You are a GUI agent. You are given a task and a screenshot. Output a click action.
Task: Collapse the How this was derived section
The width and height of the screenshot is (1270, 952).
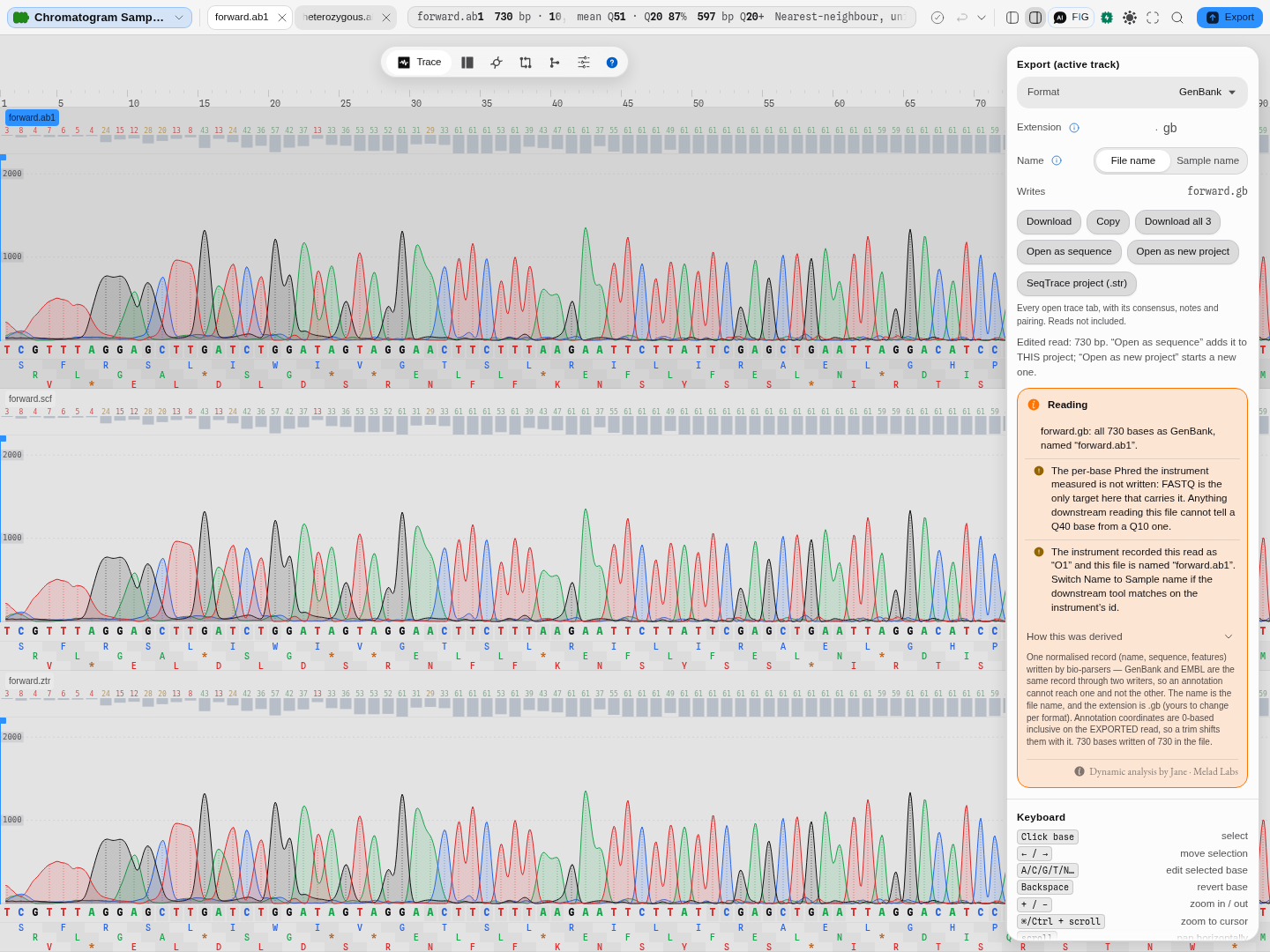(1132, 636)
